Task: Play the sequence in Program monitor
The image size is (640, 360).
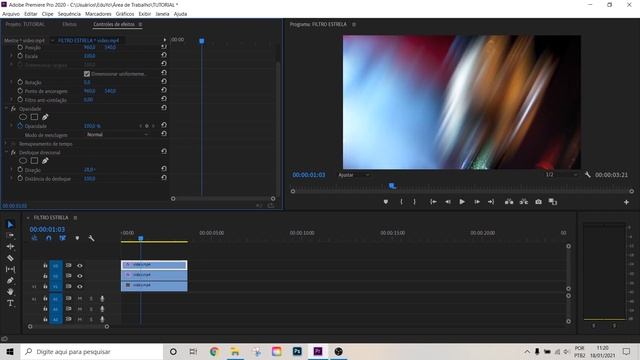Action: (x=462, y=202)
